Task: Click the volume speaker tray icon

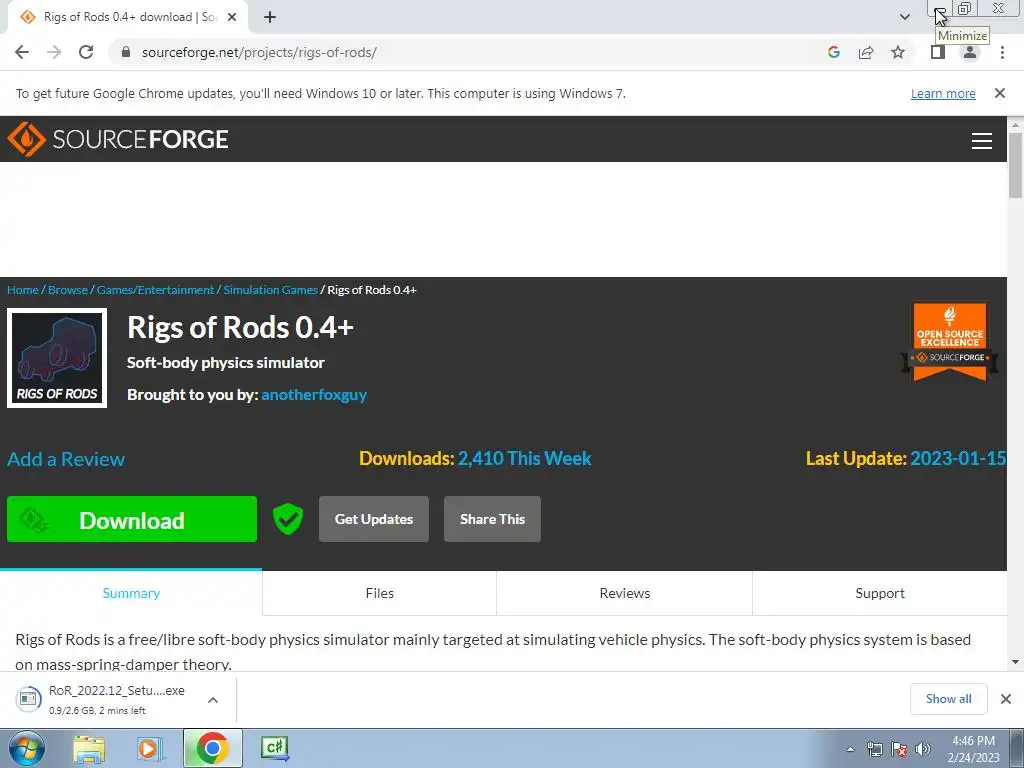Action: point(923,749)
